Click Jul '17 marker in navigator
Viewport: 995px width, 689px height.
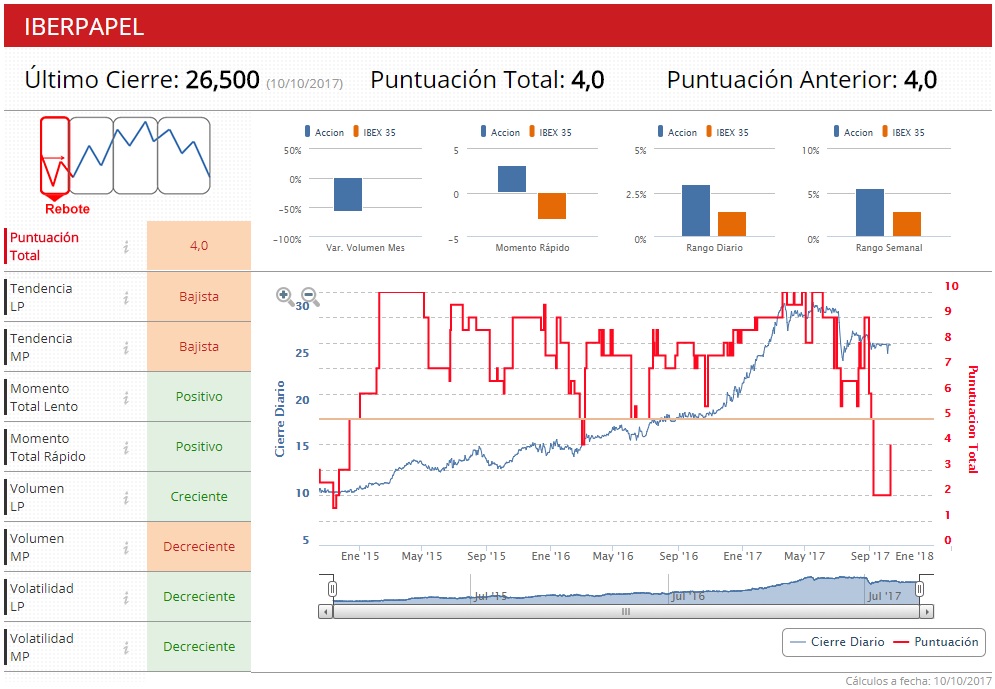(885, 596)
